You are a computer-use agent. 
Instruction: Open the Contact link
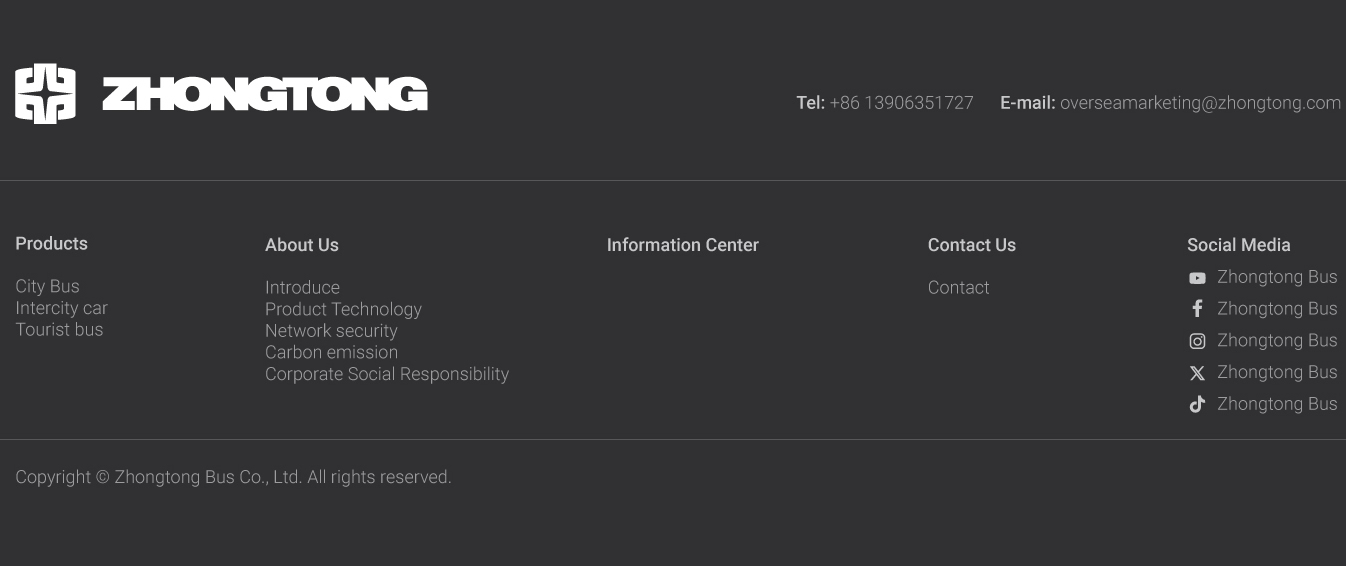point(958,287)
